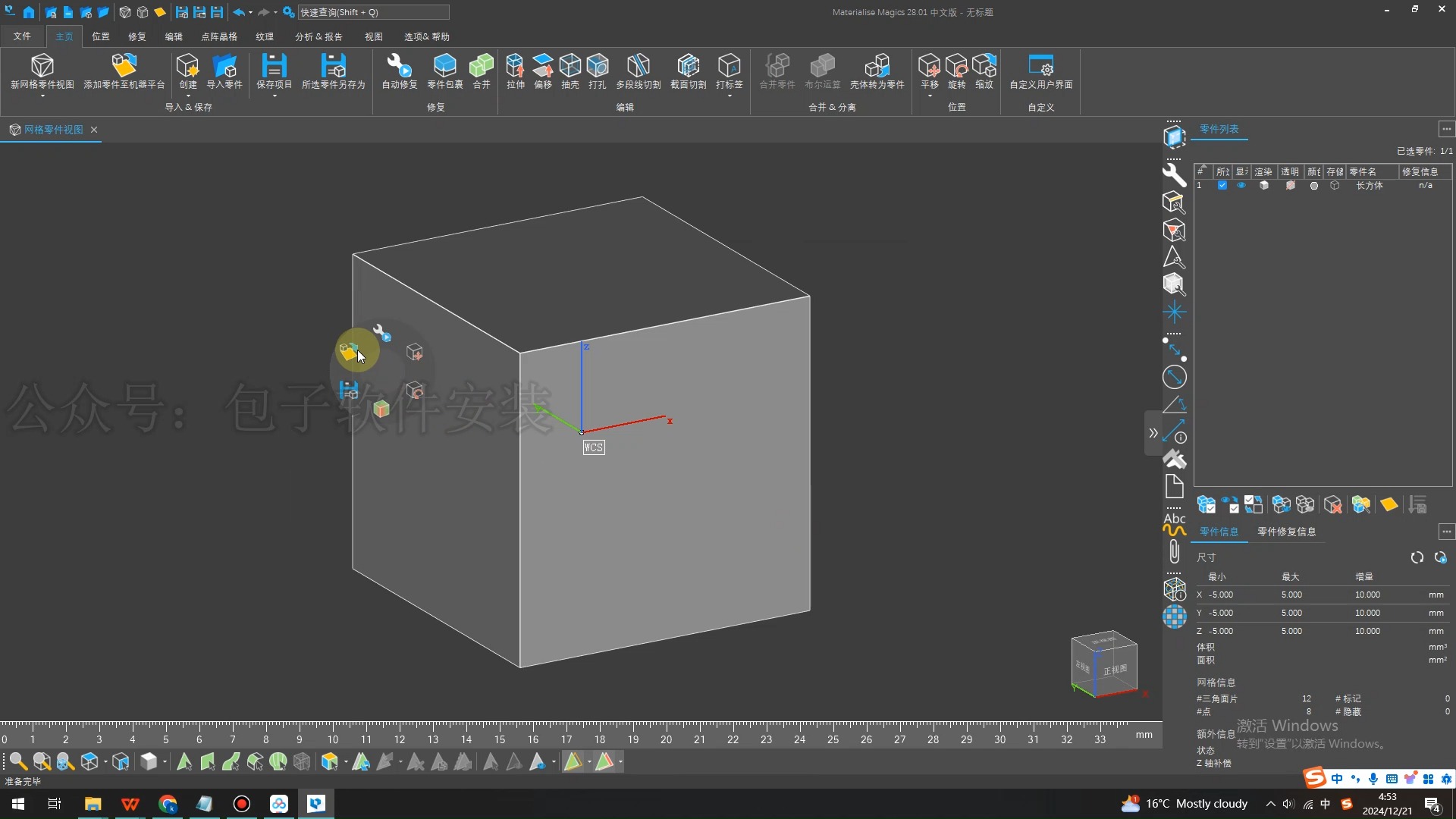The width and height of the screenshot is (1456, 819).
Task: Toggle visibility eye for 长方体 part
Action: tap(1241, 186)
